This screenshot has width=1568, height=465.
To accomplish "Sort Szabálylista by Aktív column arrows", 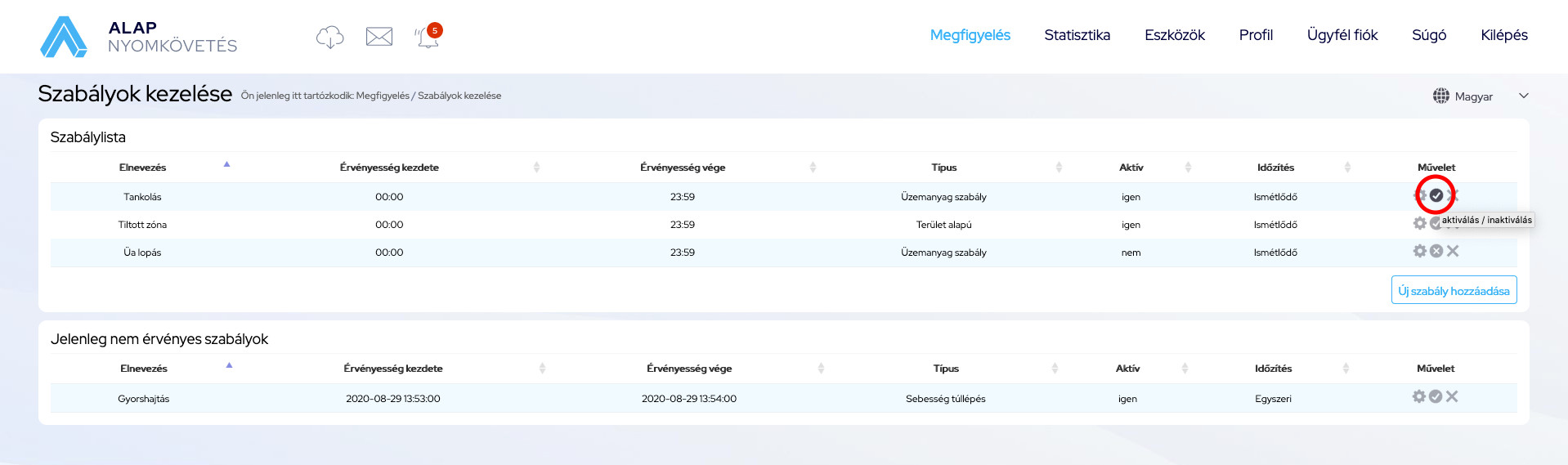I will pos(1188,168).
